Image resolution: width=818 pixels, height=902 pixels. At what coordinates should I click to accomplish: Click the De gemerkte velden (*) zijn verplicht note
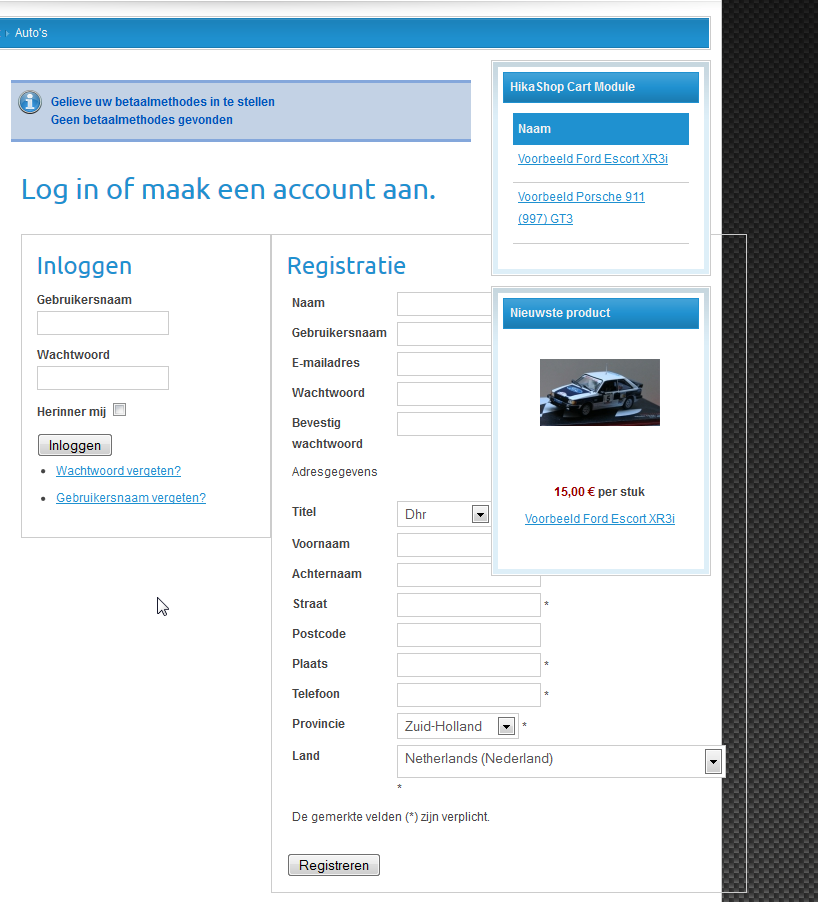click(391, 817)
